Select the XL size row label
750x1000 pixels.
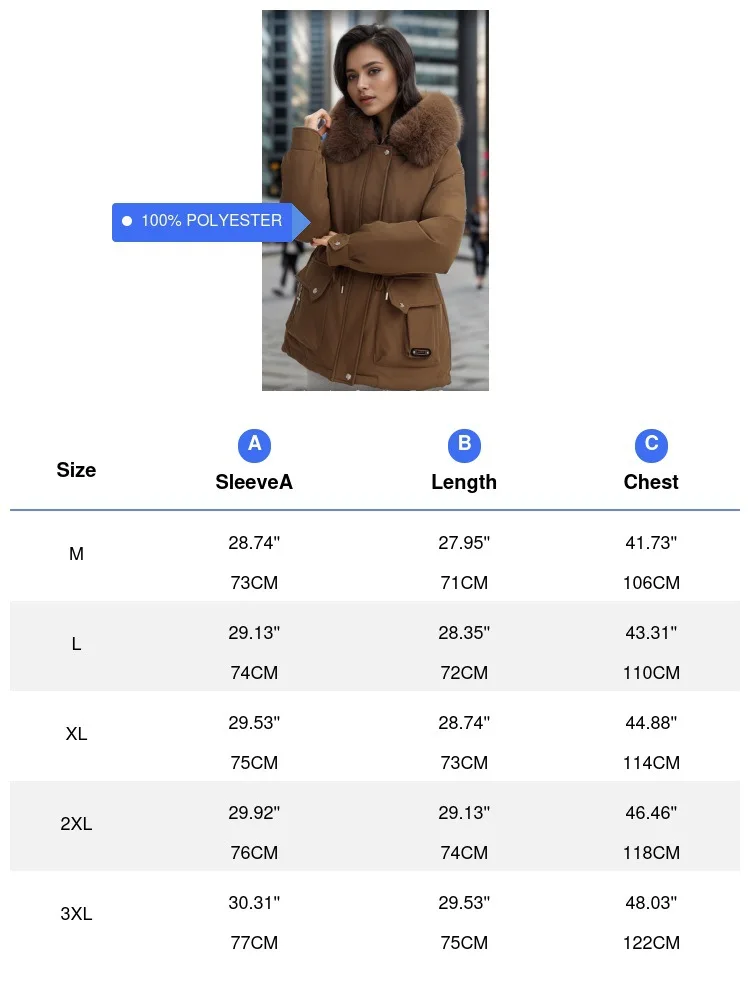(x=76, y=734)
